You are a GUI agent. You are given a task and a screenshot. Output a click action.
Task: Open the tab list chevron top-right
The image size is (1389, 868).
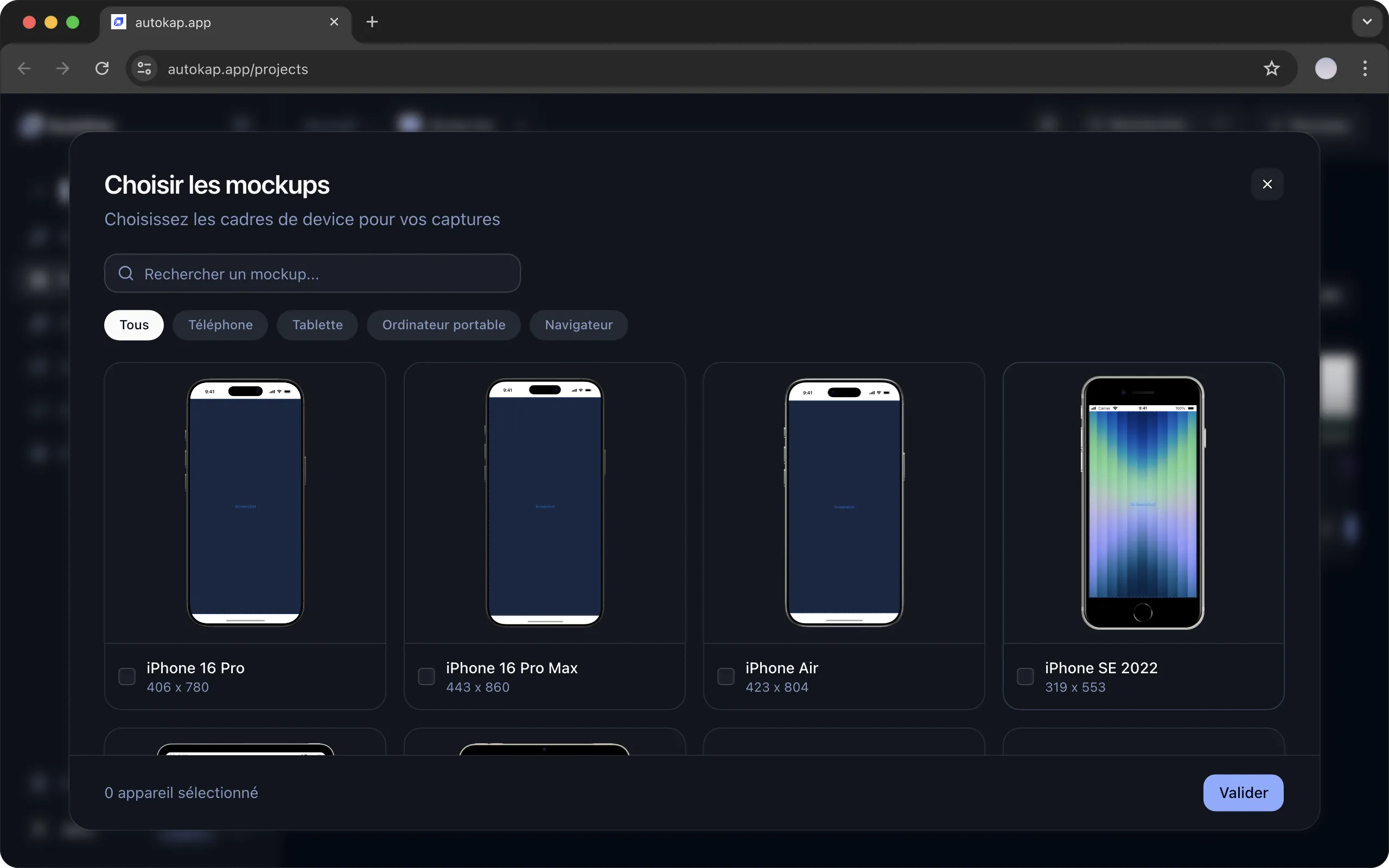(1366, 22)
